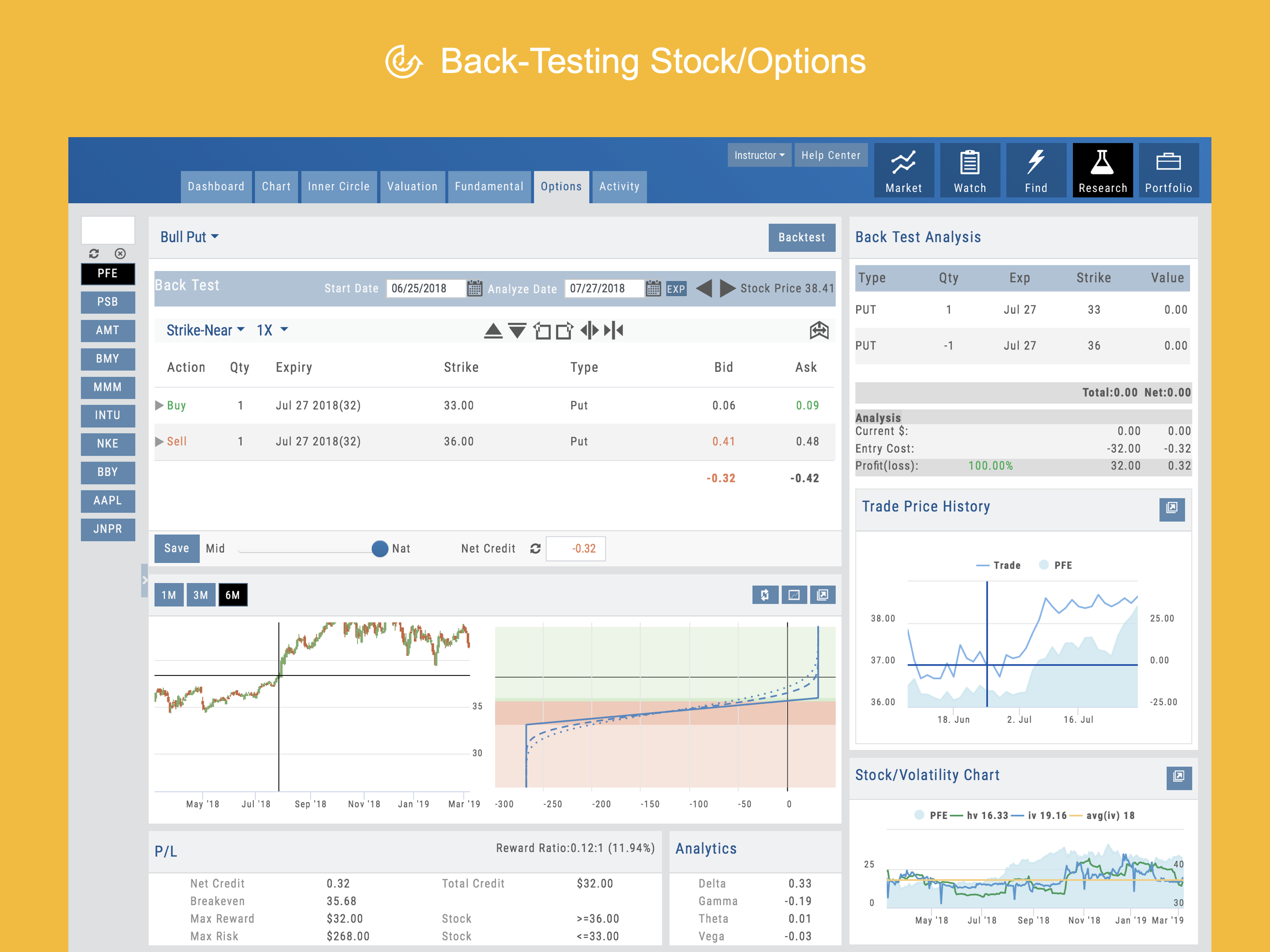Click the Start Date calendar icon
1270x952 pixels.
pos(474,288)
